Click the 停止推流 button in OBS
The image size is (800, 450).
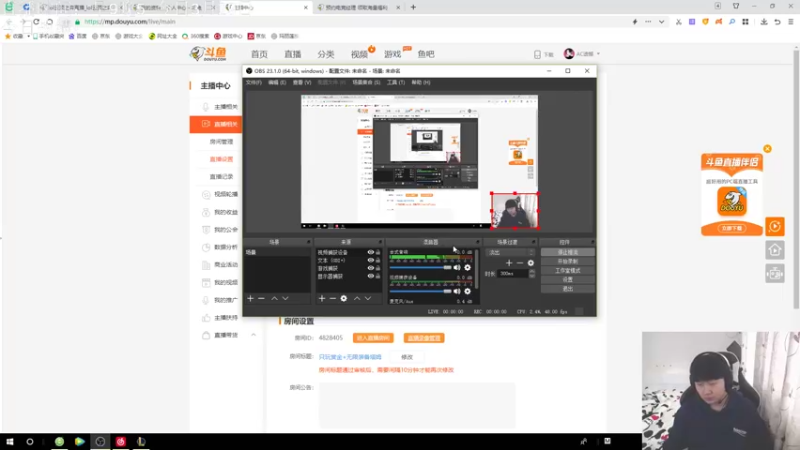[x=568, y=253]
